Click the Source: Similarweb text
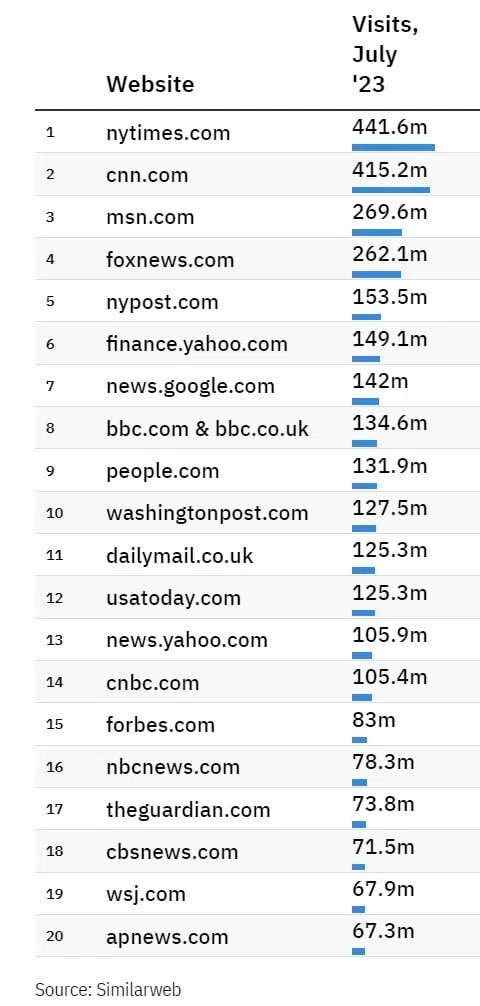Image resolution: width=480 pixels, height=1006 pixels. click(x=108, y=988)
